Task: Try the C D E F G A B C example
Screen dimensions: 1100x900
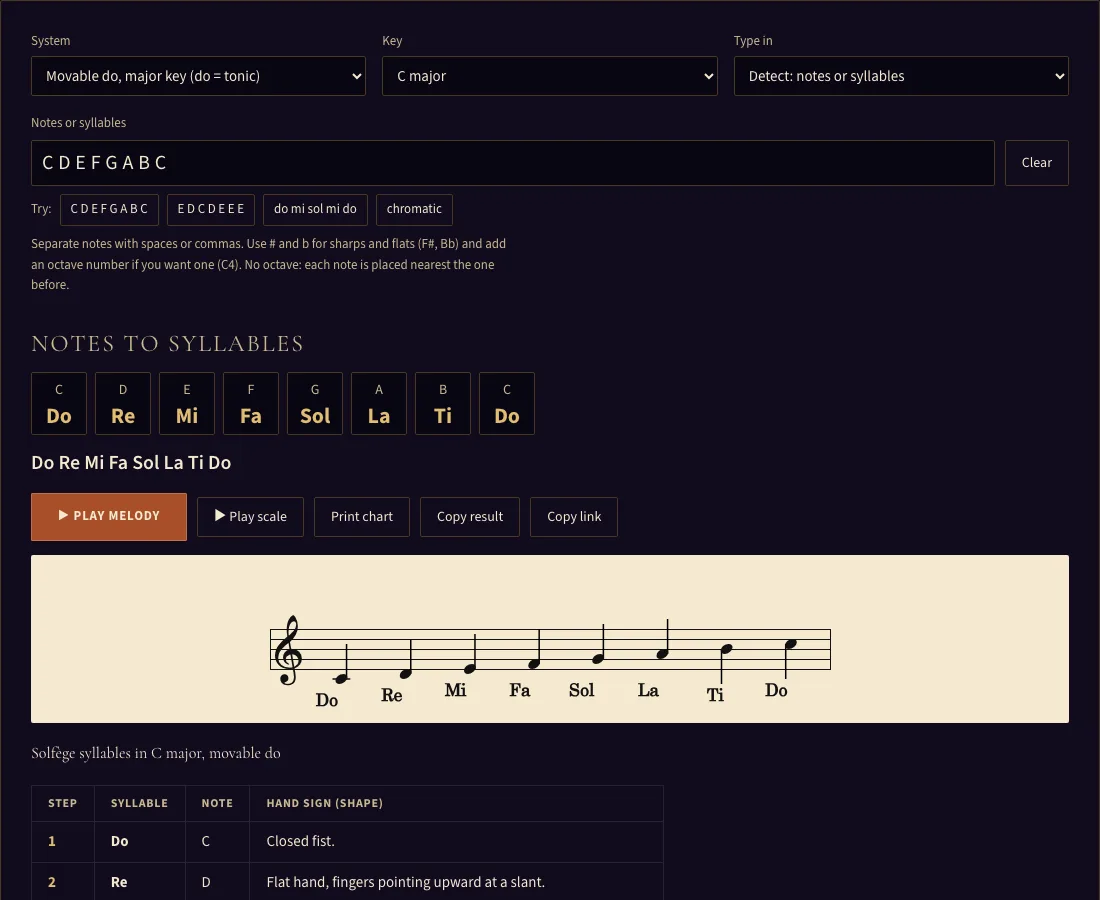Action: 109,209
